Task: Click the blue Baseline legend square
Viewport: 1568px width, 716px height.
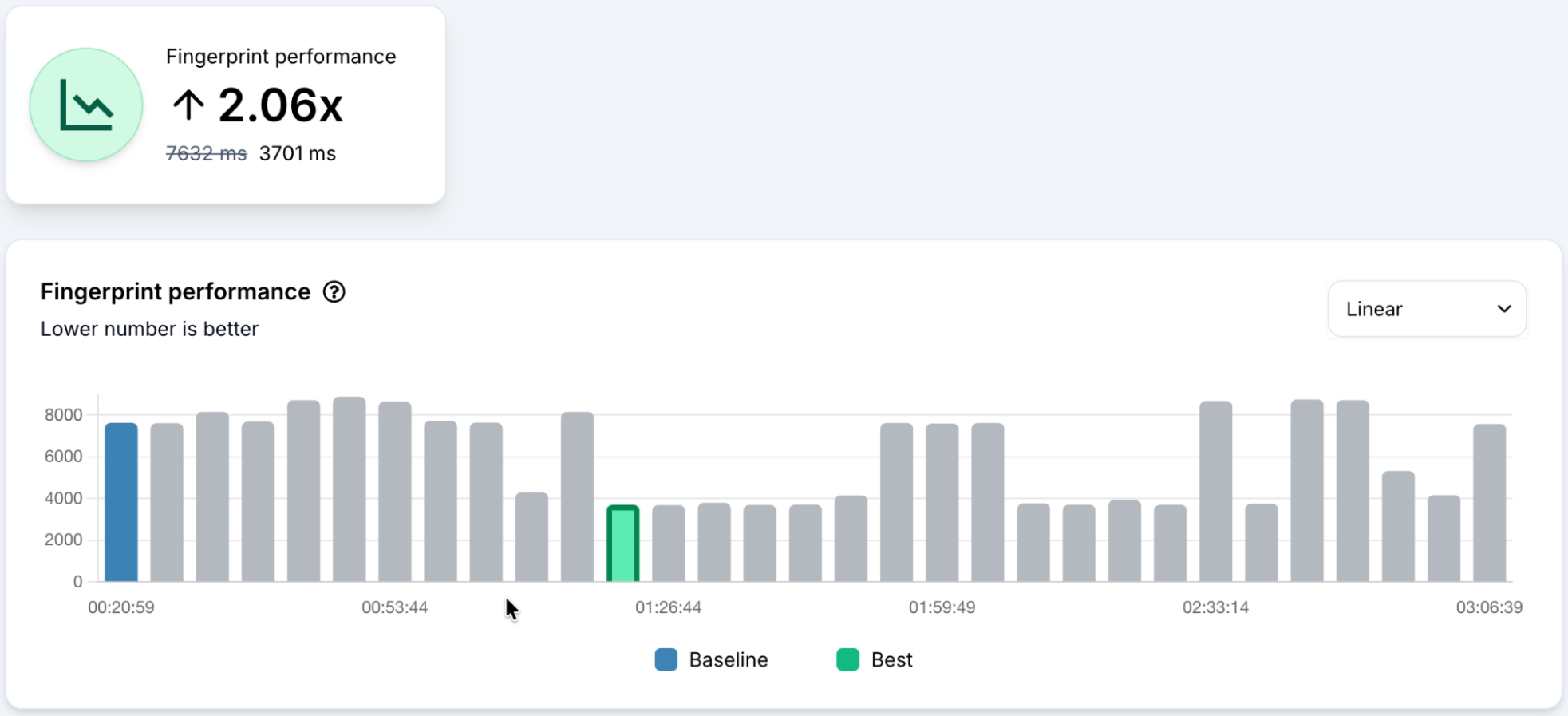Action: click(666, 659)
